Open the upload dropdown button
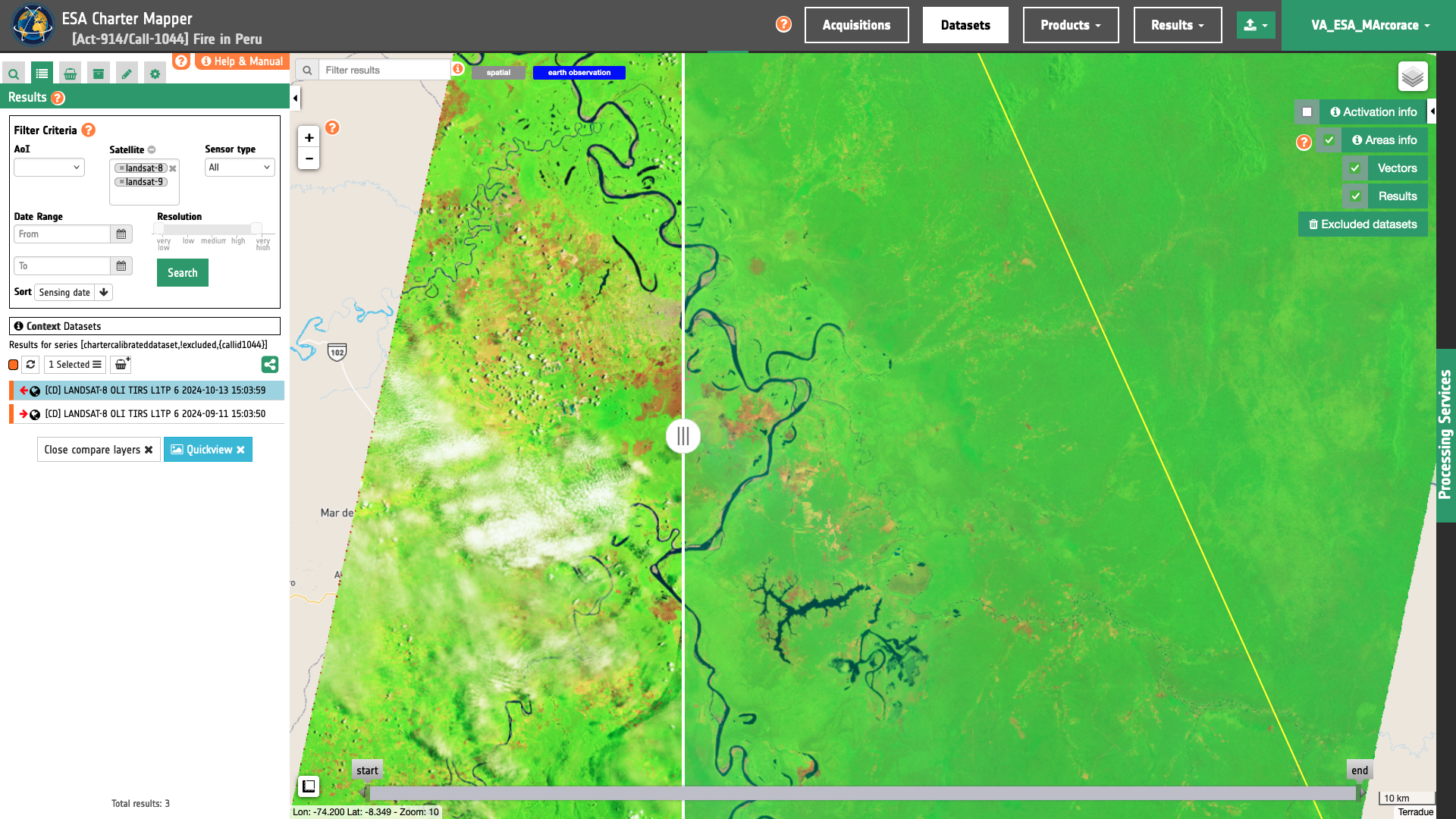Screen dimensions: 1456x819 click(1256, 25)
